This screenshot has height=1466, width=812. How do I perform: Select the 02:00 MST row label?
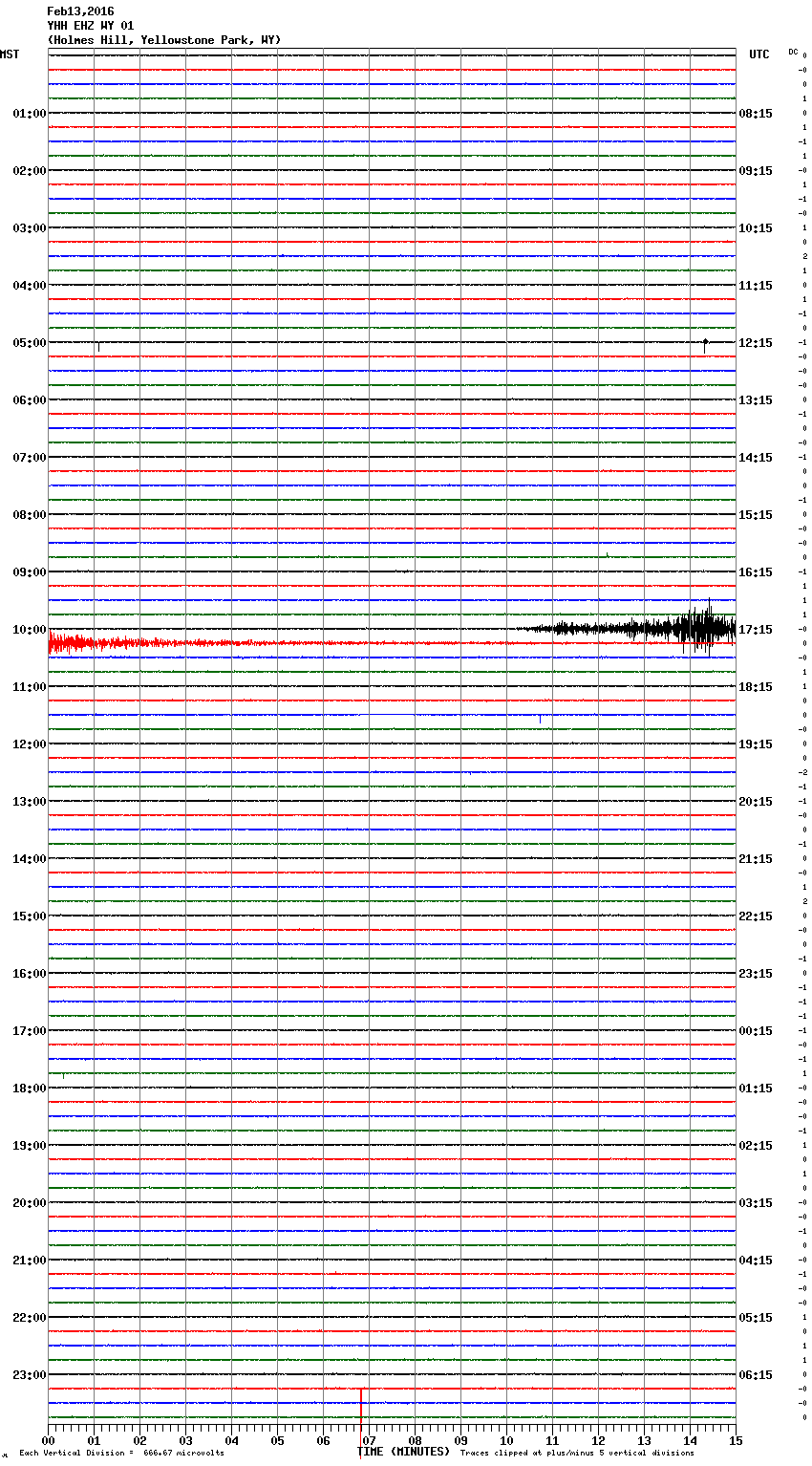pyautogui.click(x=29, y=171)
